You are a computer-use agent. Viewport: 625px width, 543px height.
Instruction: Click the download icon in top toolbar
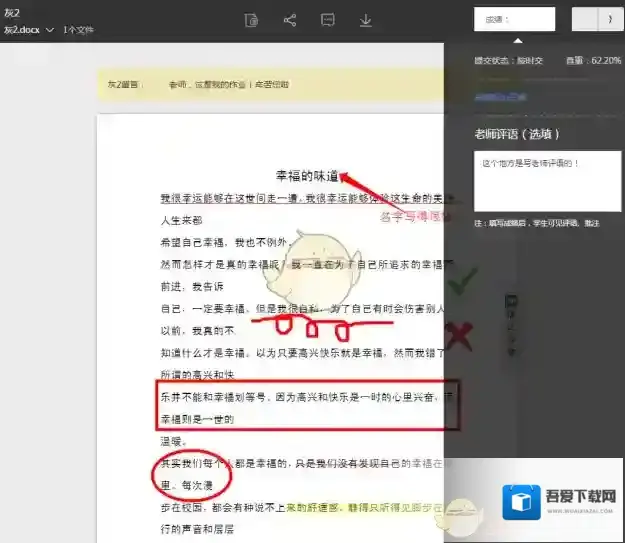pos(366,20)
